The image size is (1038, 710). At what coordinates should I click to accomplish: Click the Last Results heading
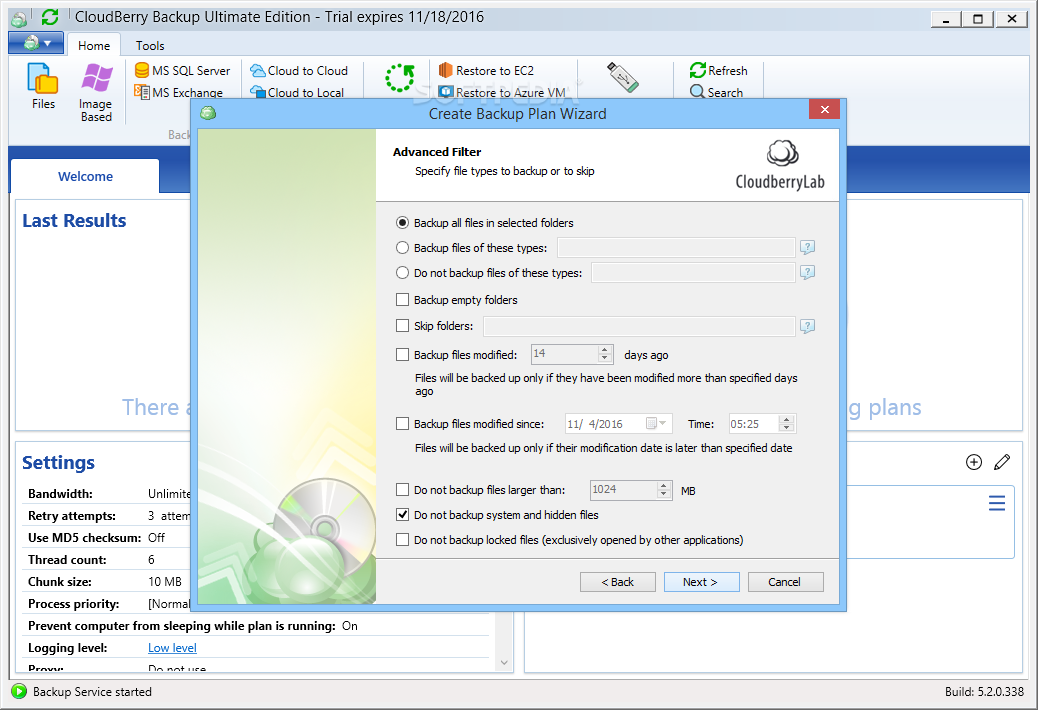(74, 220)
